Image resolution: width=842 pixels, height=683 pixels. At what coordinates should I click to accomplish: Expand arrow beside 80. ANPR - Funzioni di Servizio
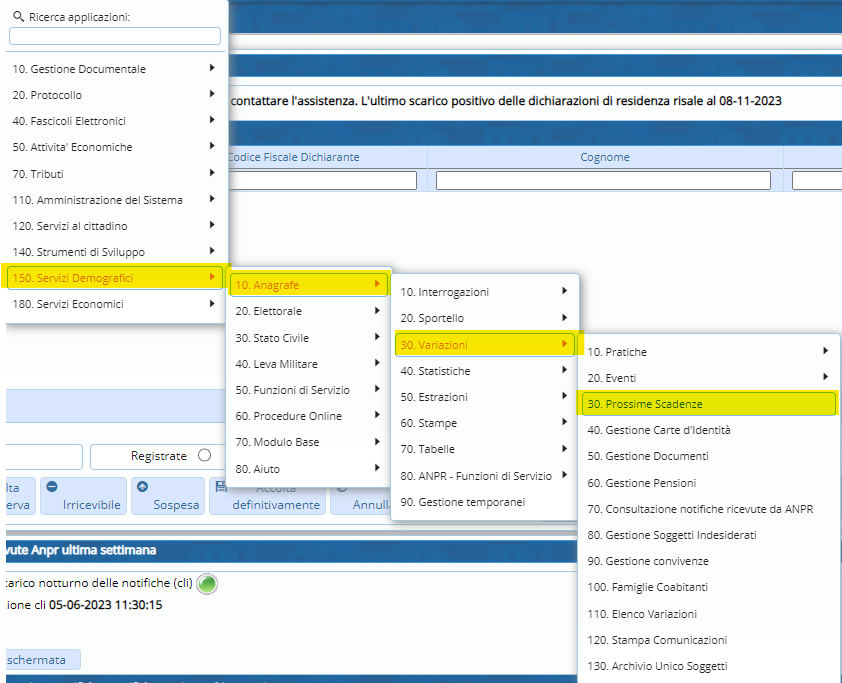coord(564,475)
